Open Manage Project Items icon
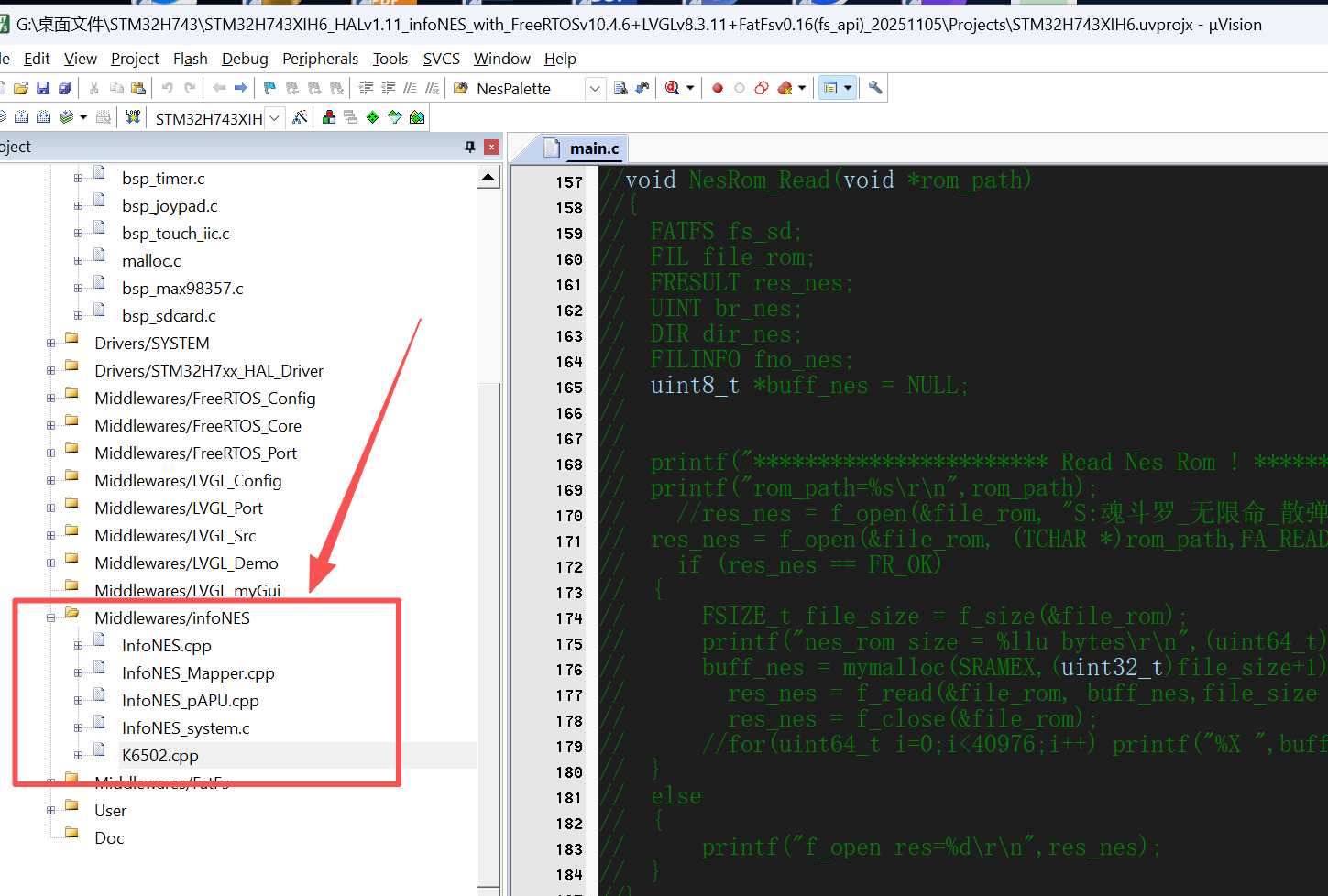Viewport: 1328px width, 896px height. point(329,117)
